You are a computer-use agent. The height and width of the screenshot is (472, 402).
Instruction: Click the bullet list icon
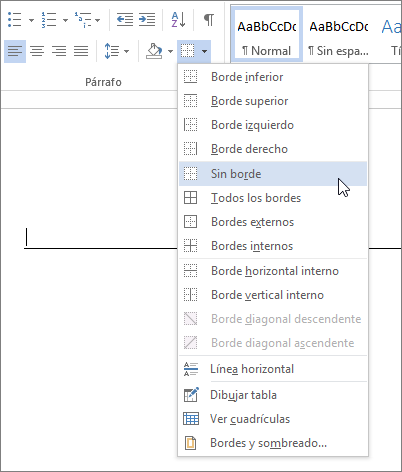point(15,19)
